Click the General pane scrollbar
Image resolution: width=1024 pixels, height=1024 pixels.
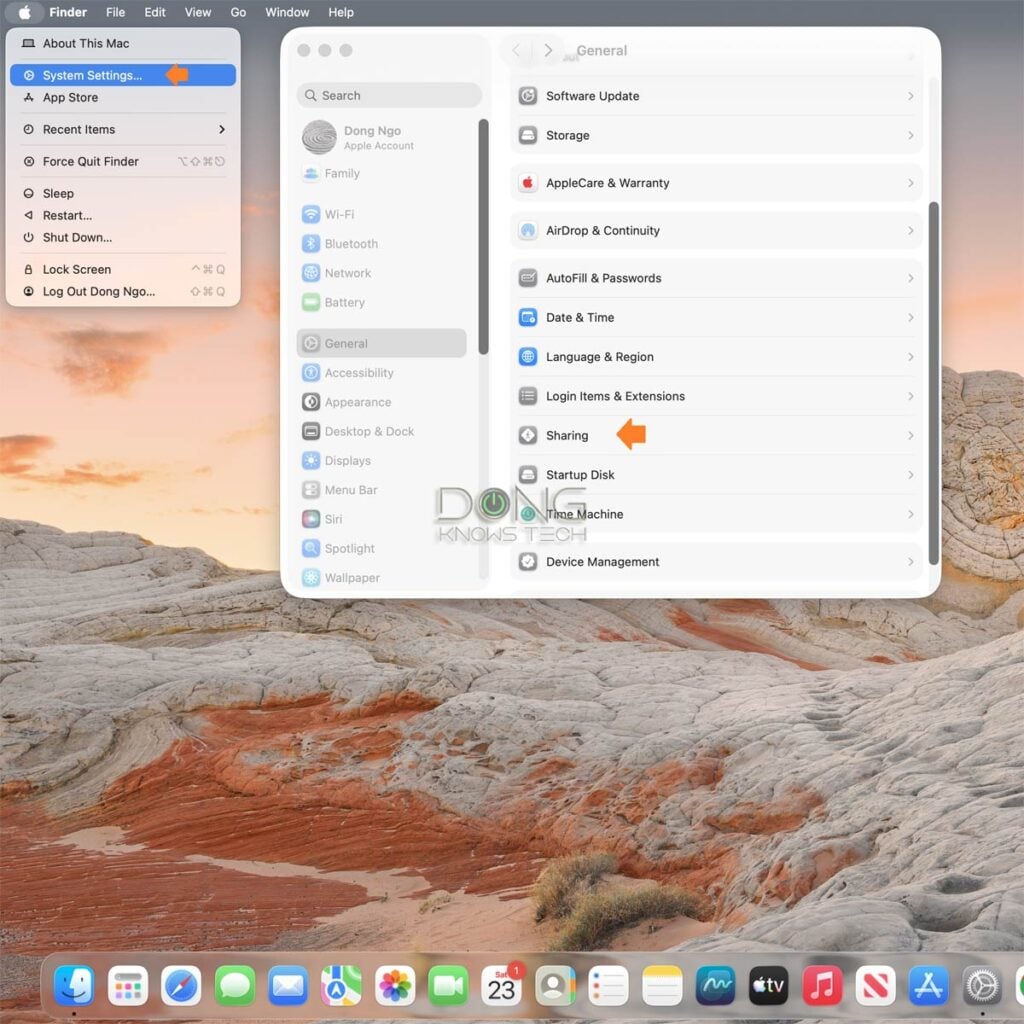933,384
